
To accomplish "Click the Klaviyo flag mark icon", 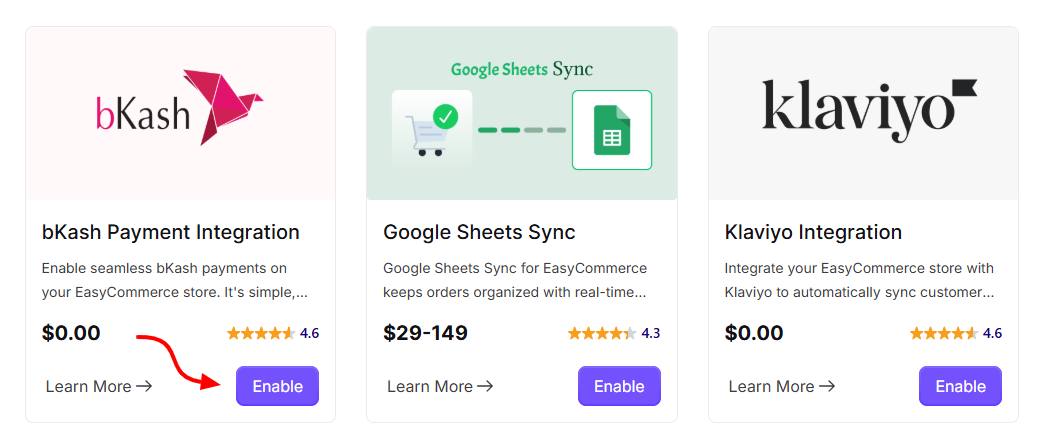I will 964,89.
